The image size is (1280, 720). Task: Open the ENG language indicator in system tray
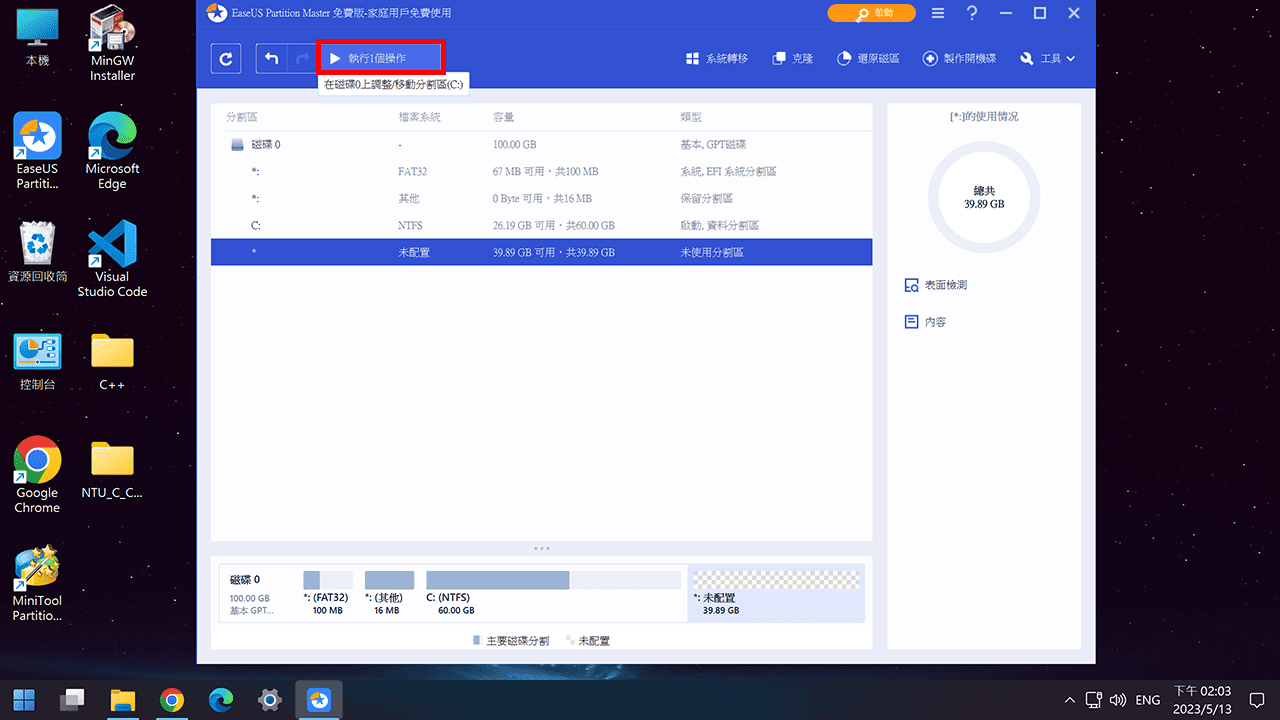pyautogui.click(x=1146, y=699)
